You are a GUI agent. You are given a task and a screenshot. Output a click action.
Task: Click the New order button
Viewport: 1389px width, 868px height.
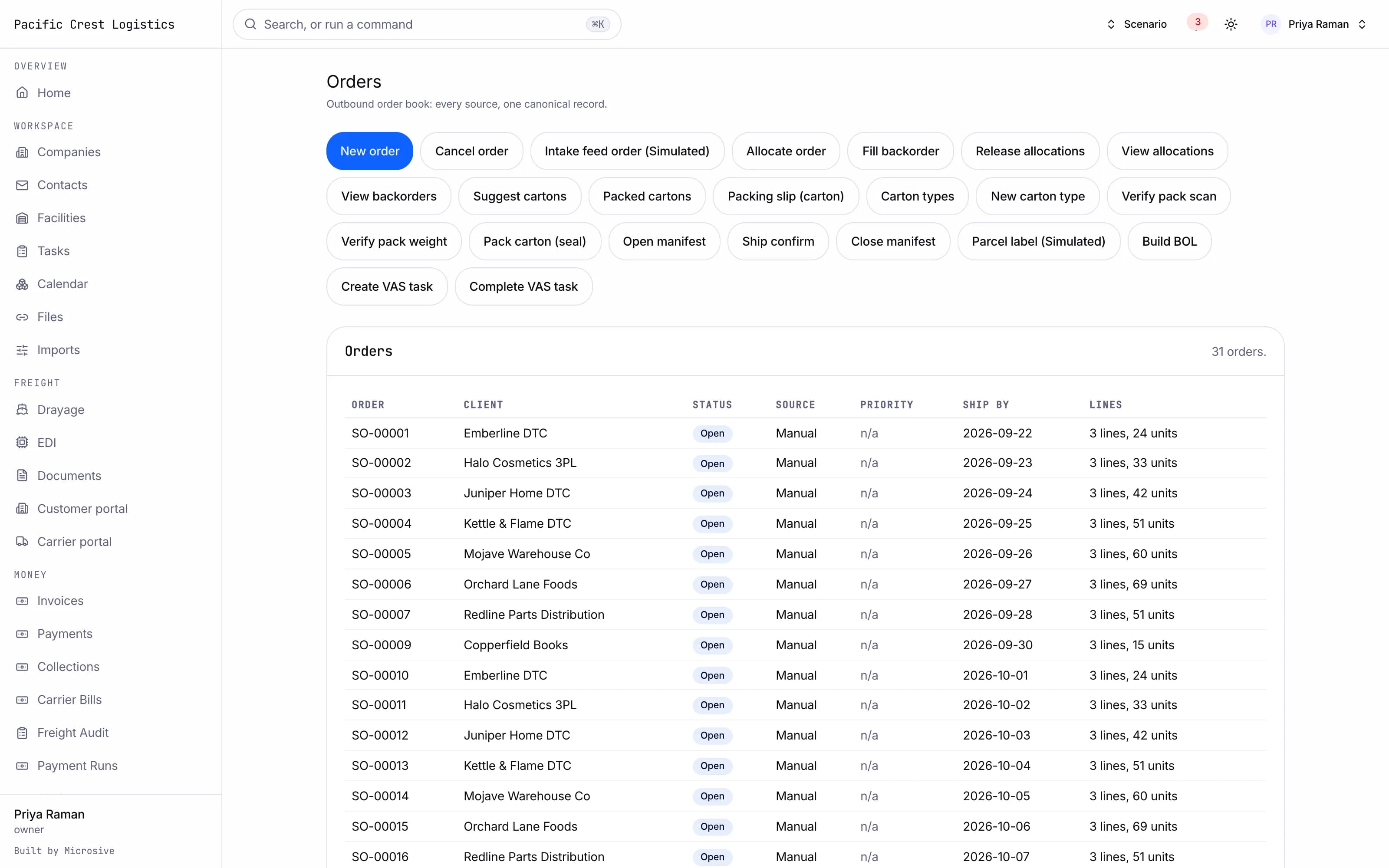pyautogui.click(x=370, y=151)
